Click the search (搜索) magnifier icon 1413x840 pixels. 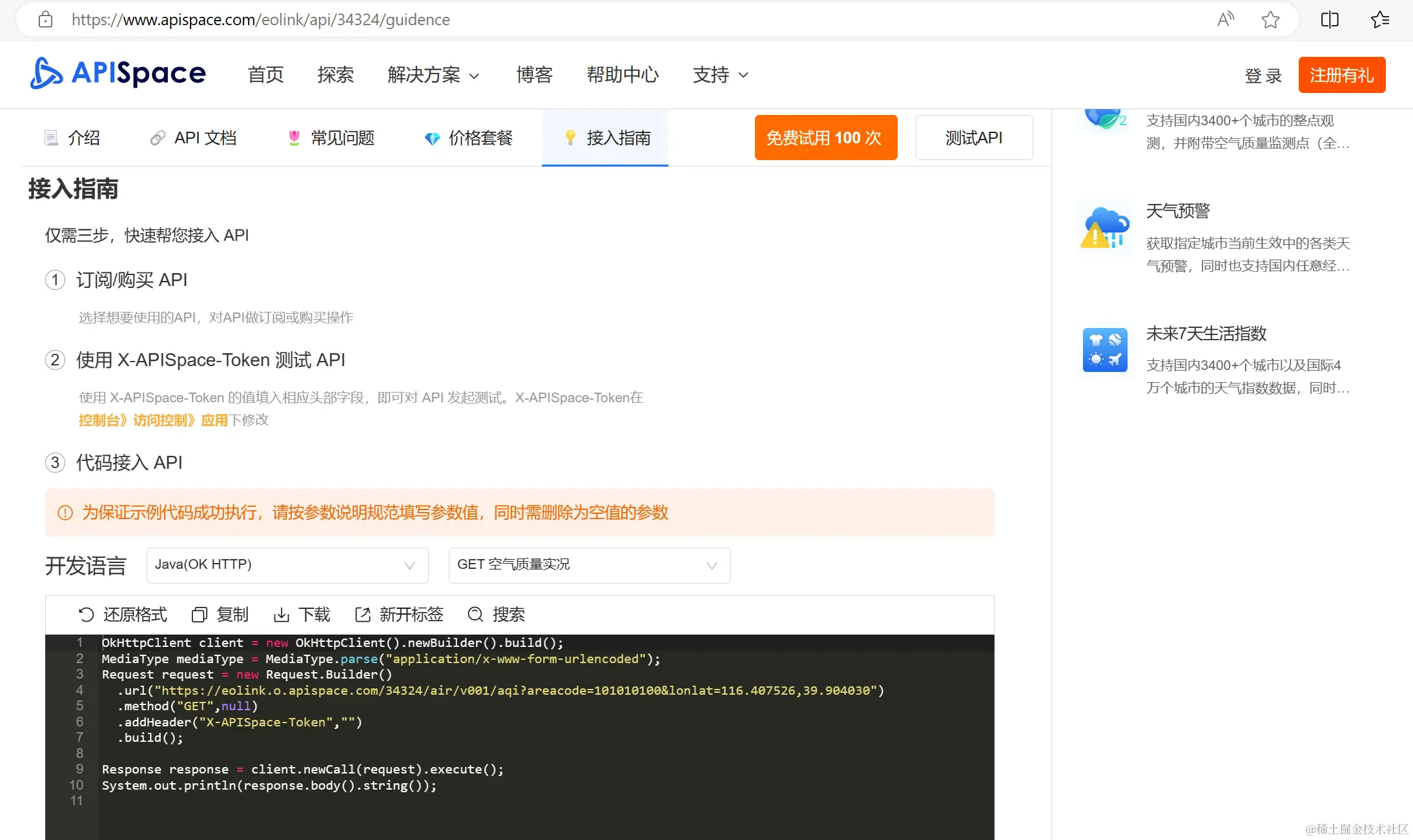[475, 615]
